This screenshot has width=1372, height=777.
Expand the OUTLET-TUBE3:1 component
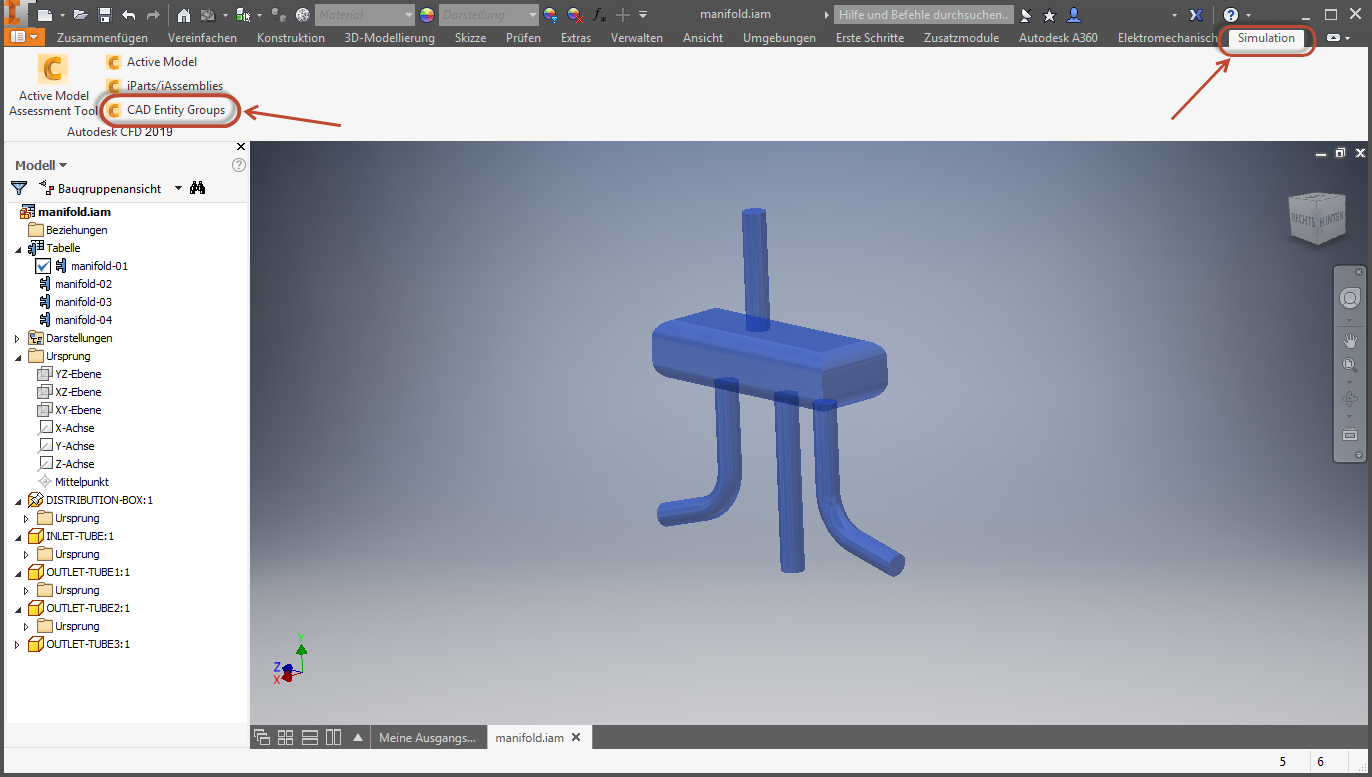click(x=18, y=644)
